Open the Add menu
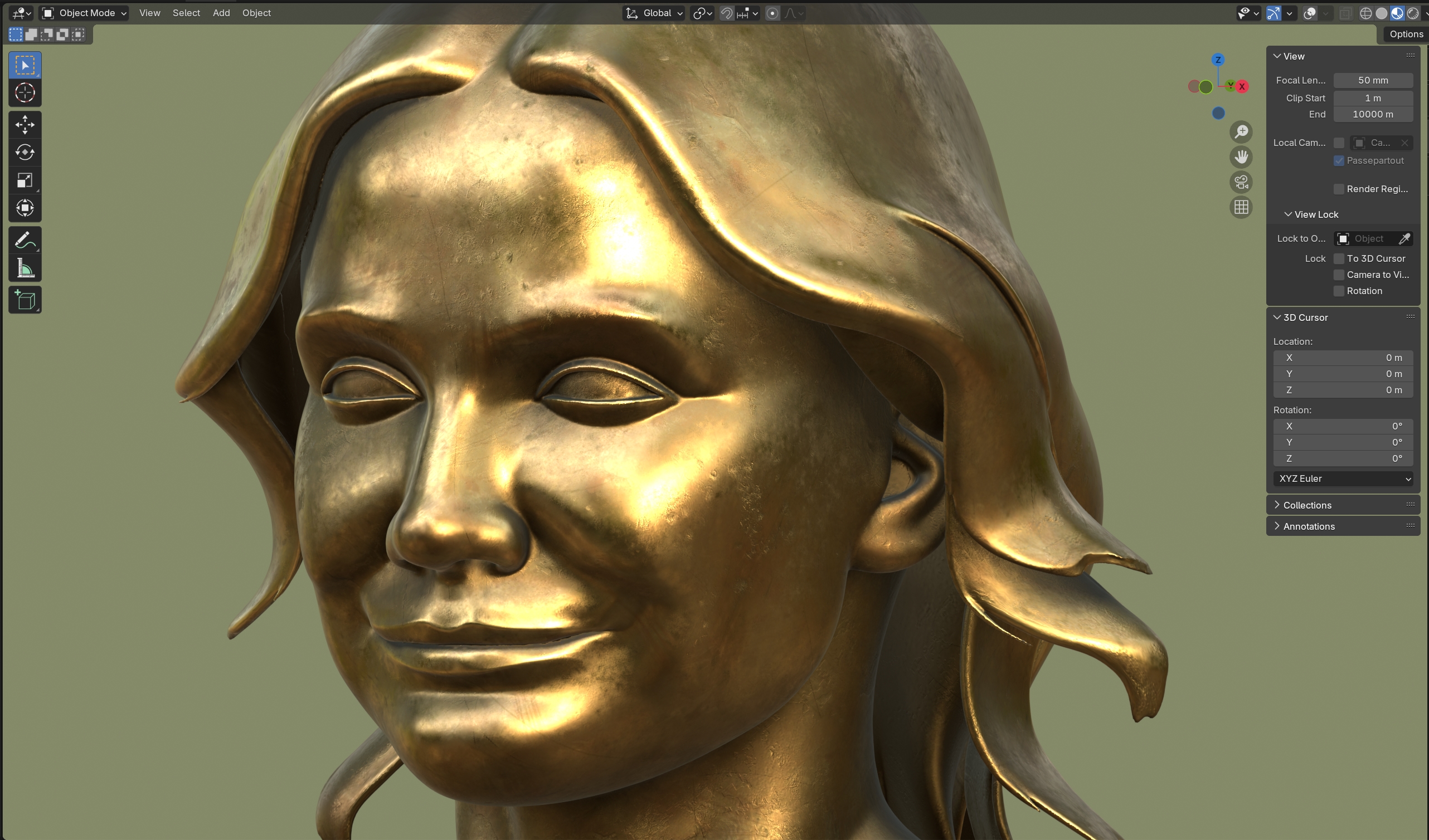 [x=221, y=13]
